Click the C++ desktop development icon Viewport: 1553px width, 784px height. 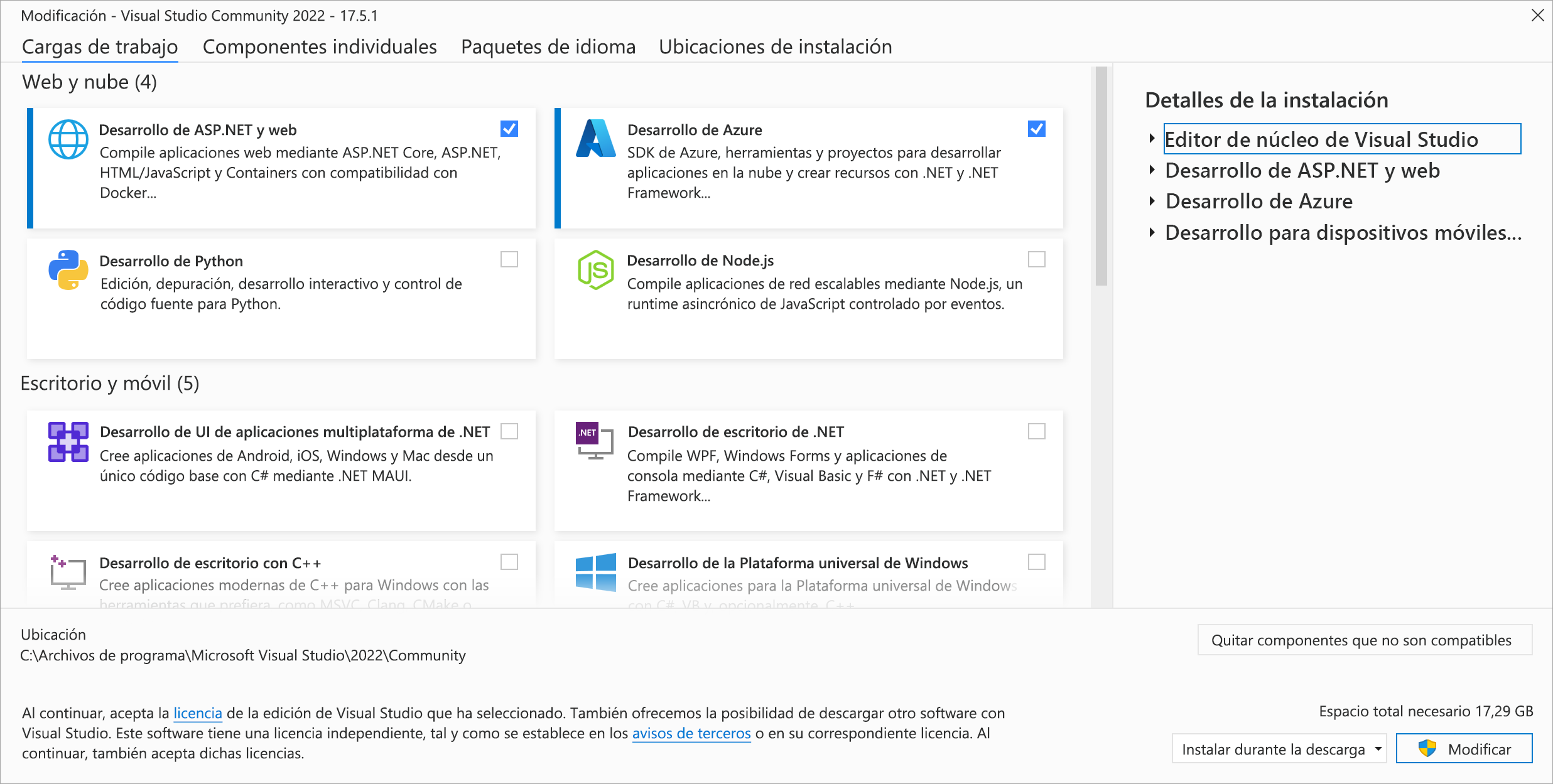pos(68,572)
